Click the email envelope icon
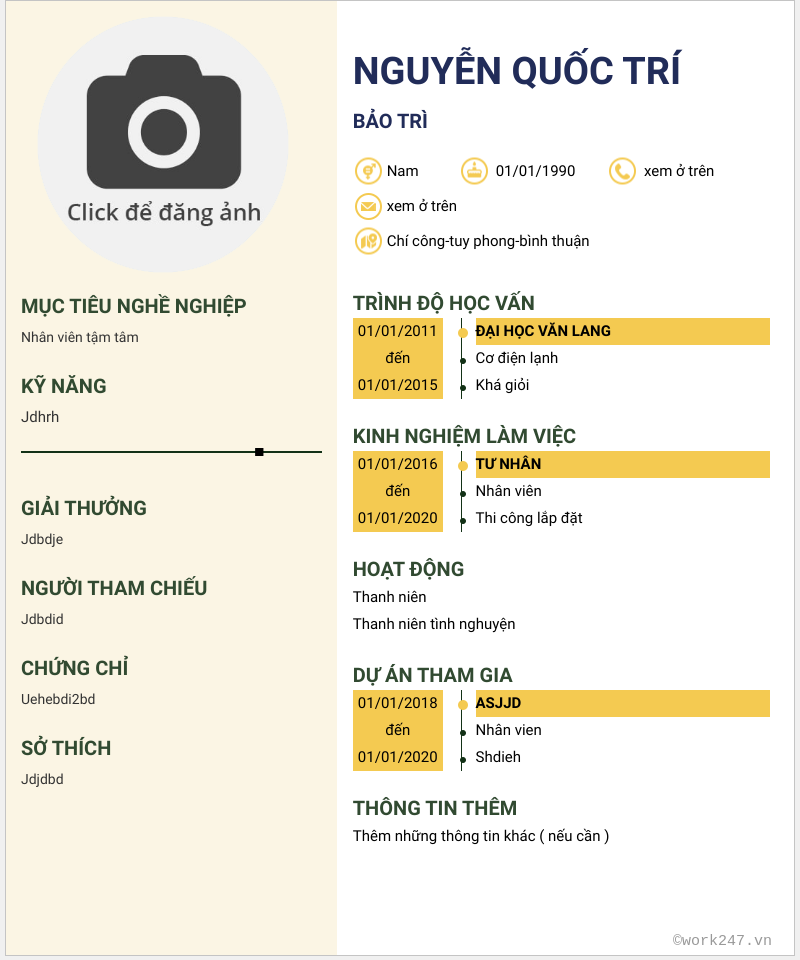This screenshot has width=800, height=960. click(x=368, y=206)
